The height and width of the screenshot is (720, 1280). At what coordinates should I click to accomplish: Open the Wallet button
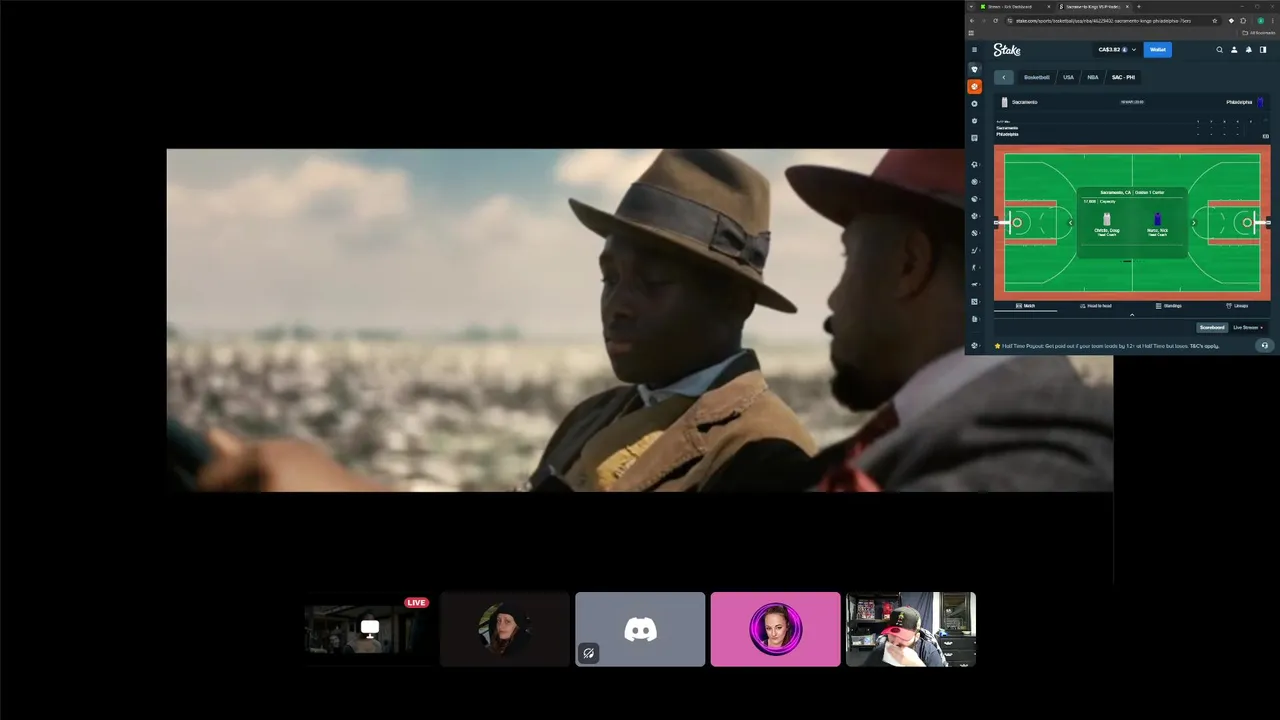pyautogui.click(x=1158, y=50)
